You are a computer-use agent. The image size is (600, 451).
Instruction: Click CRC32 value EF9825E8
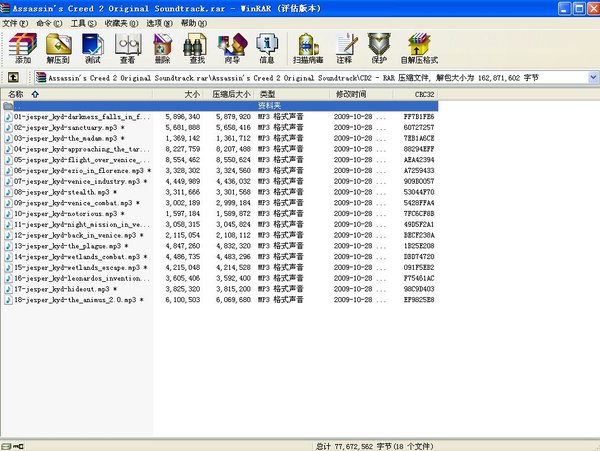point(419,300)
